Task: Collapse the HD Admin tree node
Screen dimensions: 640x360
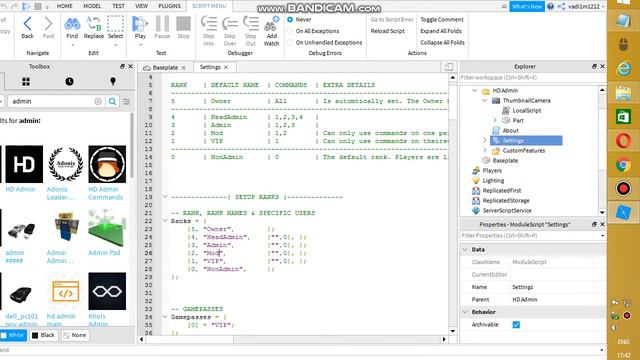Action: coord(474,91)
